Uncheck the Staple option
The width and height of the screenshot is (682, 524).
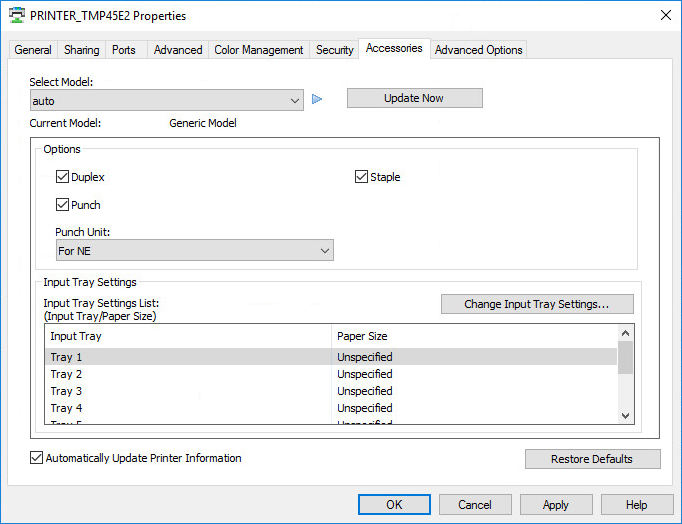[x=362, y=177]
